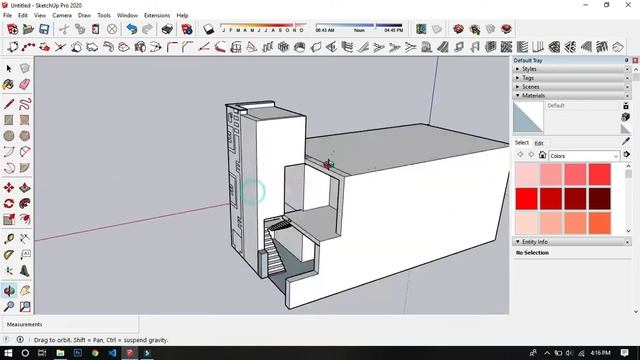The height and width of the screenshot is (360, 640).
Task: Activate the Orbit tool
Action: coord(9,291)
